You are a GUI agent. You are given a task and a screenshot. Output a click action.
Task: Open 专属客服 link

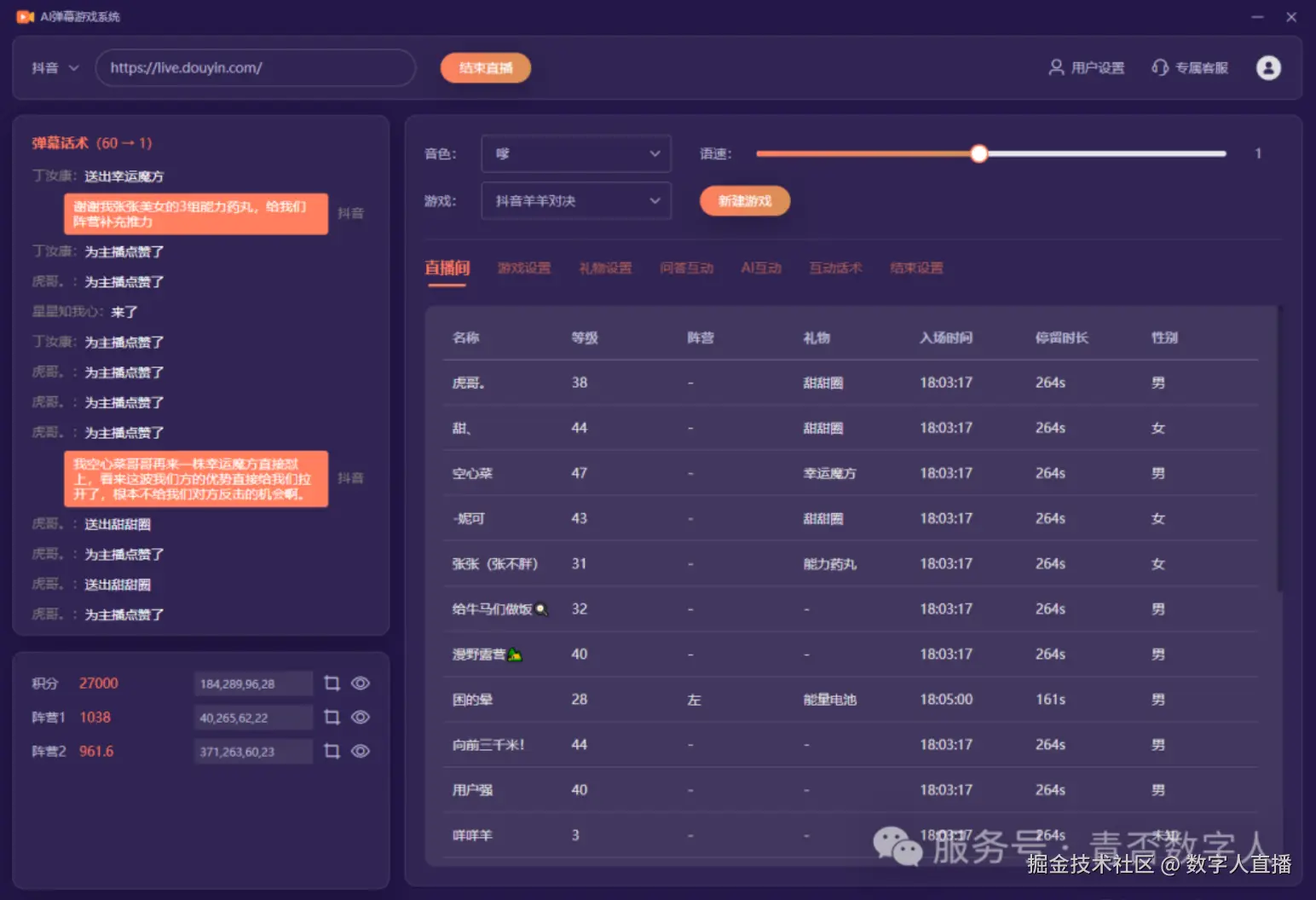(1190, 67)
